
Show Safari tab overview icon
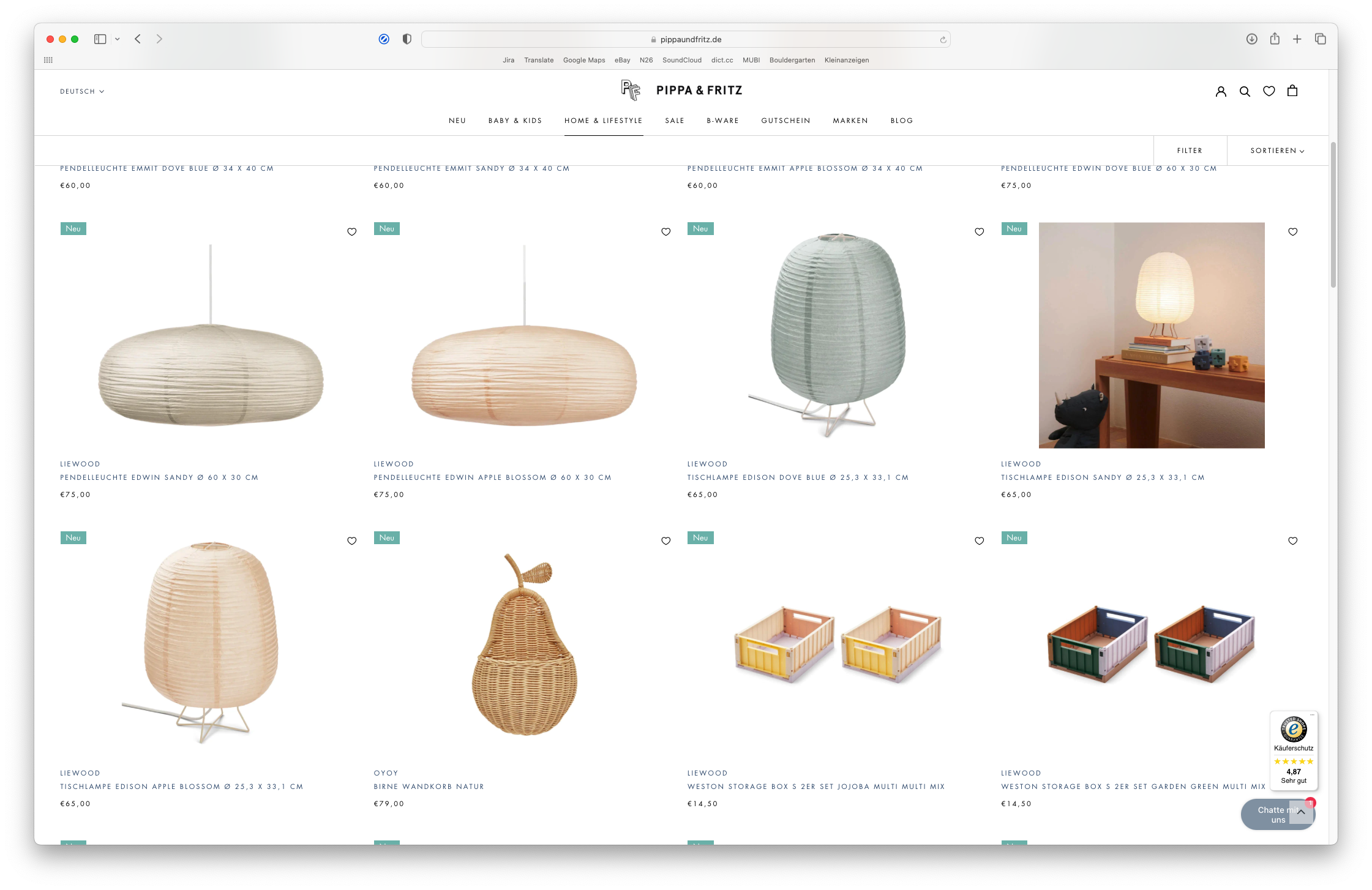[x=1321, y=39]
